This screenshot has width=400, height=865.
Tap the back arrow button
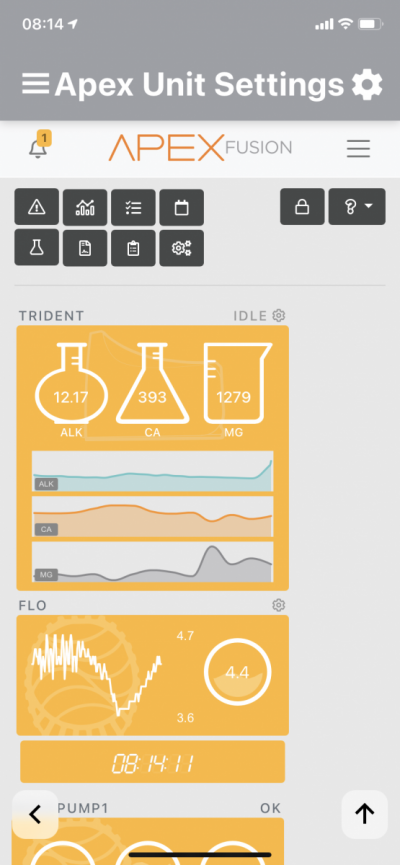coord(35,814)
